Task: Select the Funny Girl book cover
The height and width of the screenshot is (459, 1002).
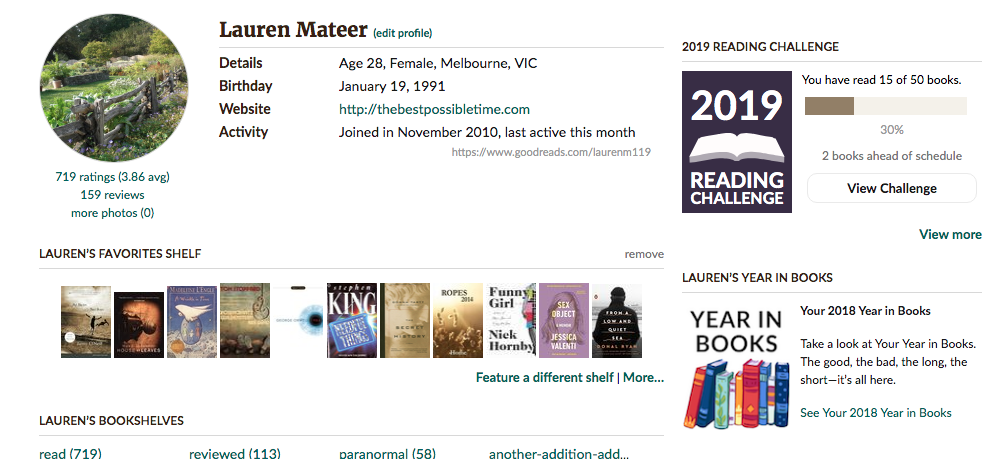Action: 511,320
